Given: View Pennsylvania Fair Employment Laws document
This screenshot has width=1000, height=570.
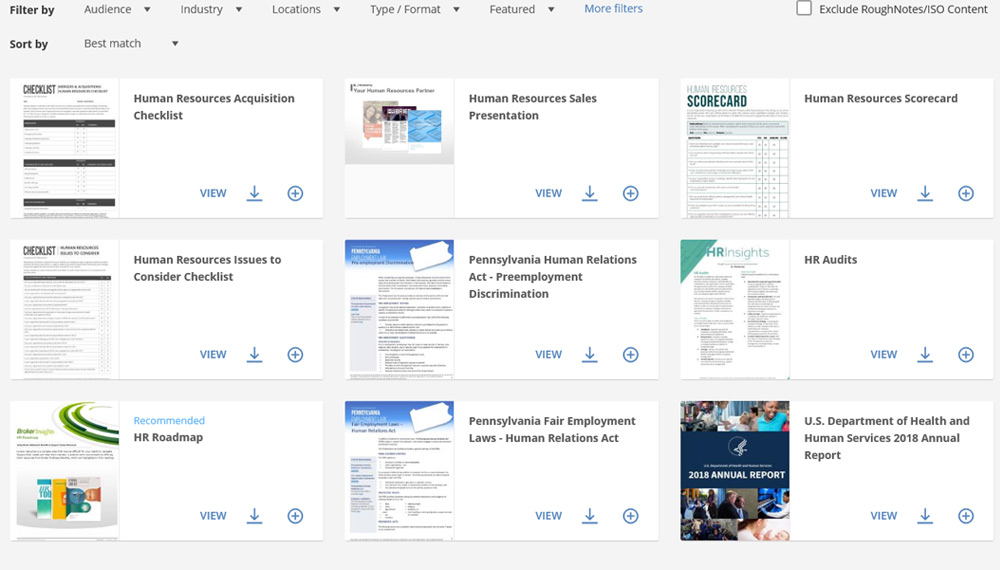Looking at the screenshot, I should pyautogui.click(x=548, y=516).
